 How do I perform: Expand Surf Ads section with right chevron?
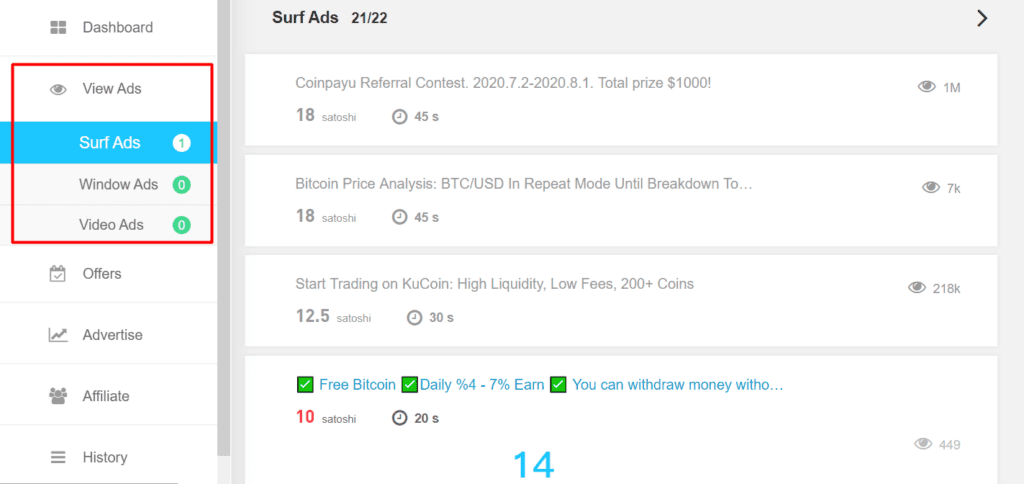(982, 18)
